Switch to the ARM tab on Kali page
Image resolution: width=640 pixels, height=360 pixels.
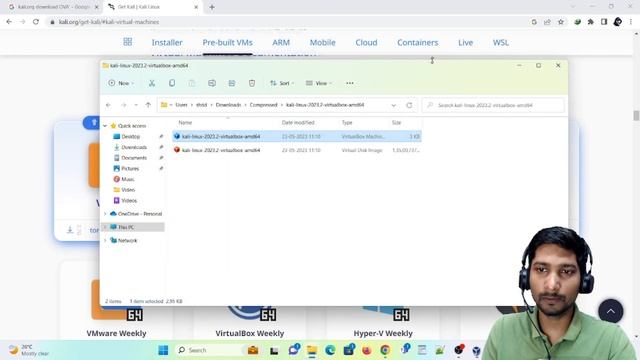(x=281, y=42)
